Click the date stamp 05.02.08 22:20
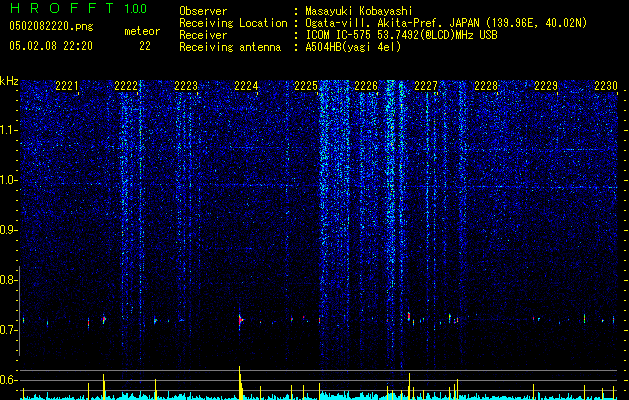 (51, 46)
